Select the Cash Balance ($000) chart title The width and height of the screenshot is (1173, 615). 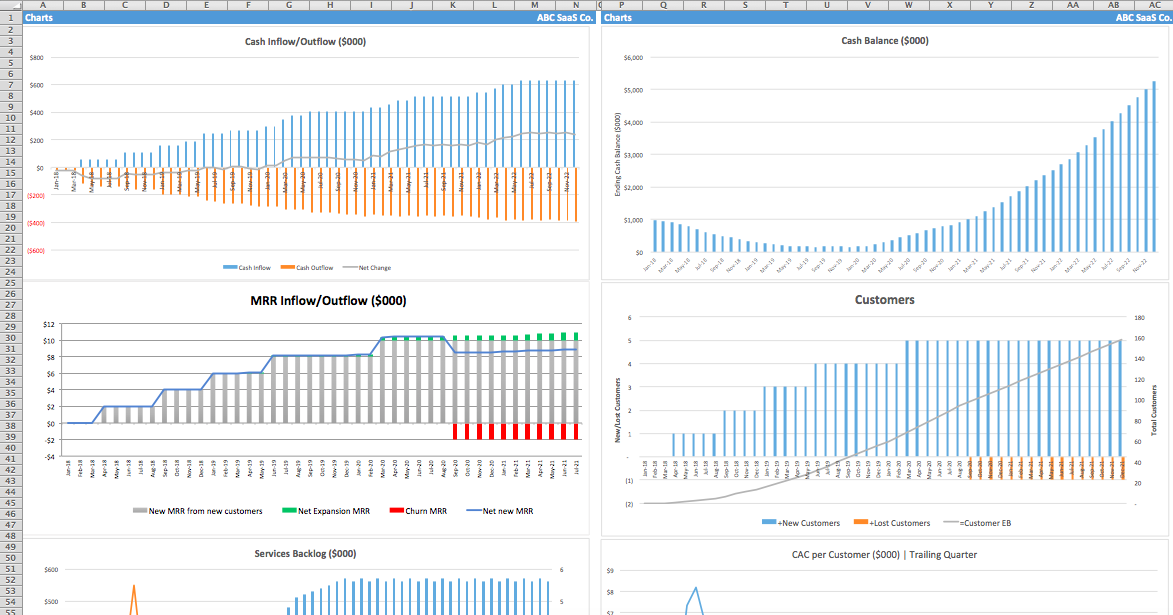coord(885,40)
